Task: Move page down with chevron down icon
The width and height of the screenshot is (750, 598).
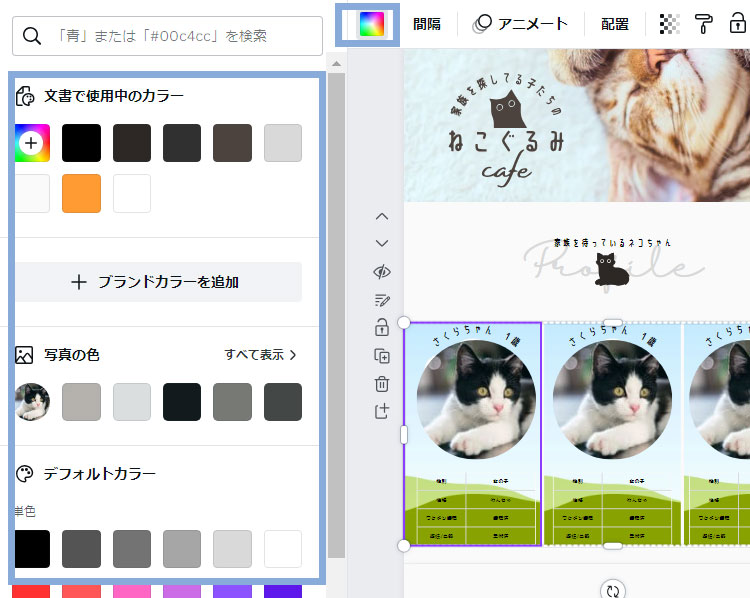Action: pyautogui.click(x=382, y=243)
